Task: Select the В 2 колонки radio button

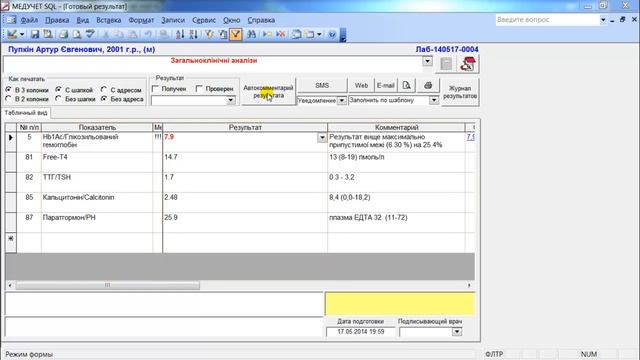Action: tap(9, 99)
